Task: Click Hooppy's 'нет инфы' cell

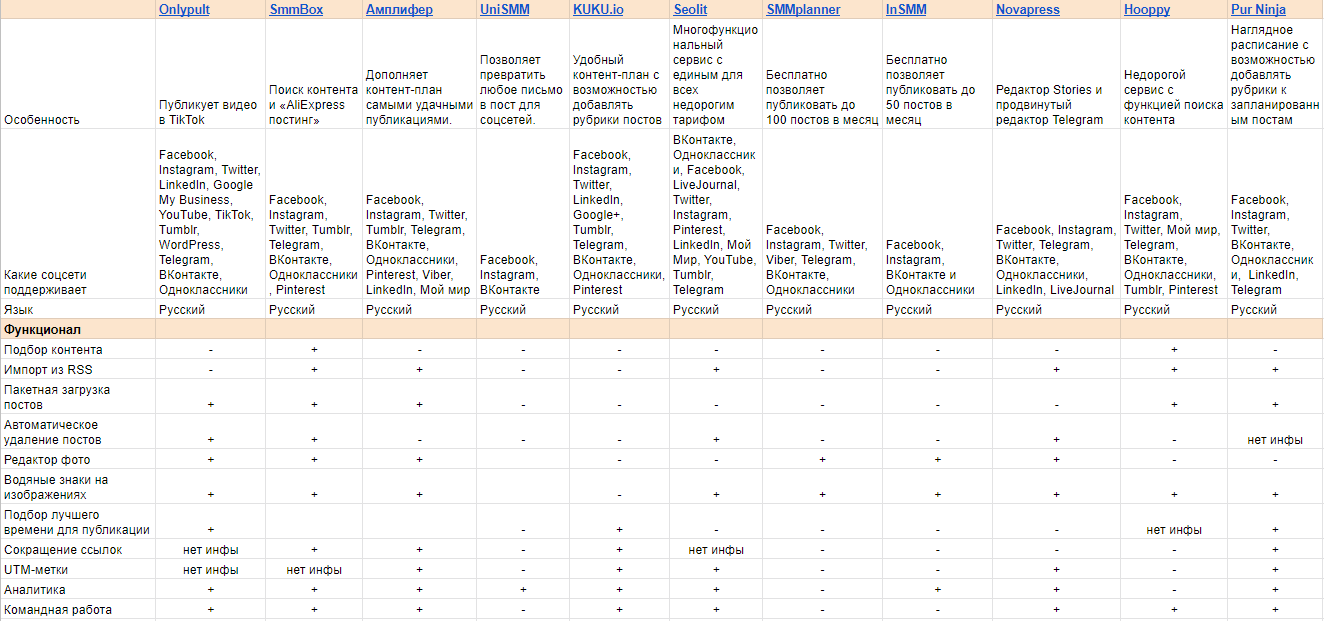Action: [1174, 530]
